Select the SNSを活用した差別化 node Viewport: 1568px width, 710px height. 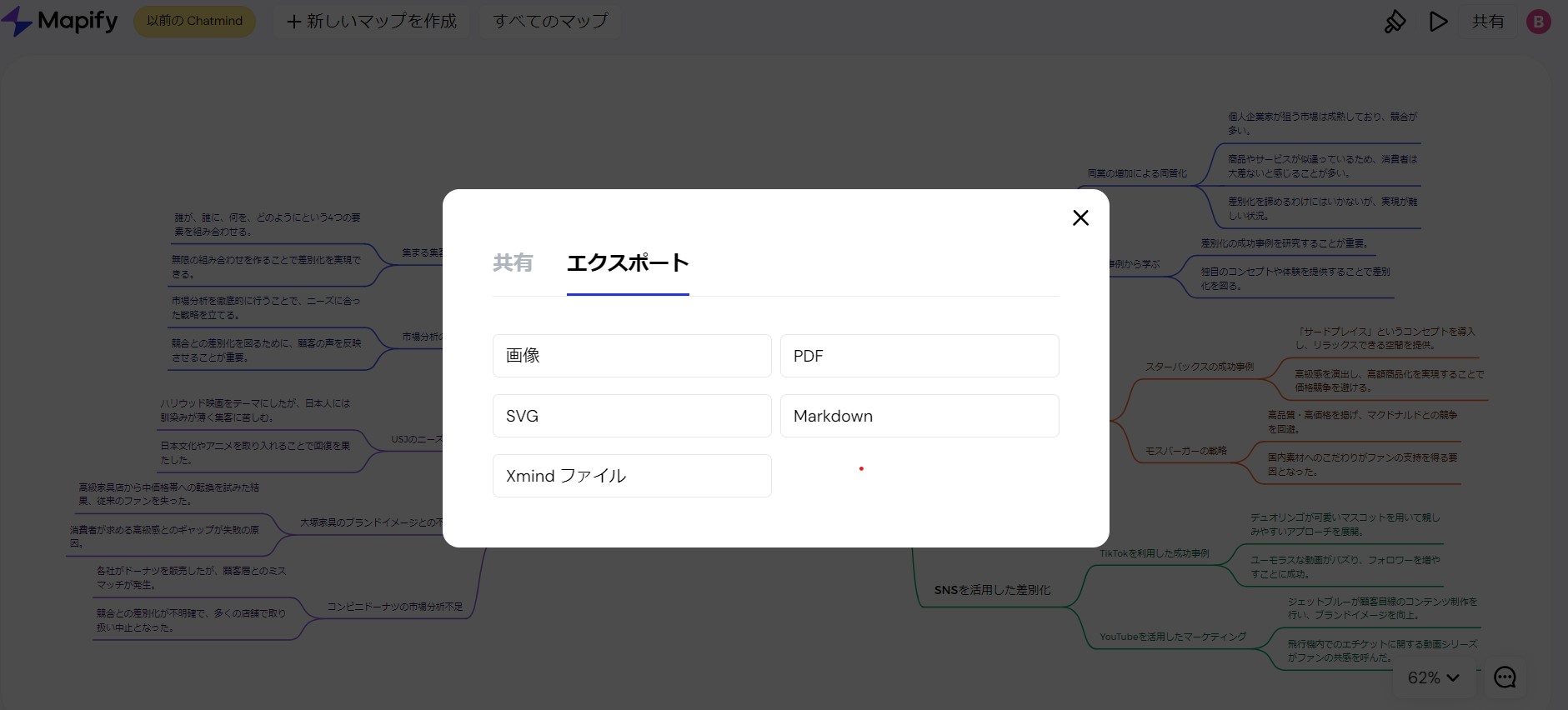[992, 590]
